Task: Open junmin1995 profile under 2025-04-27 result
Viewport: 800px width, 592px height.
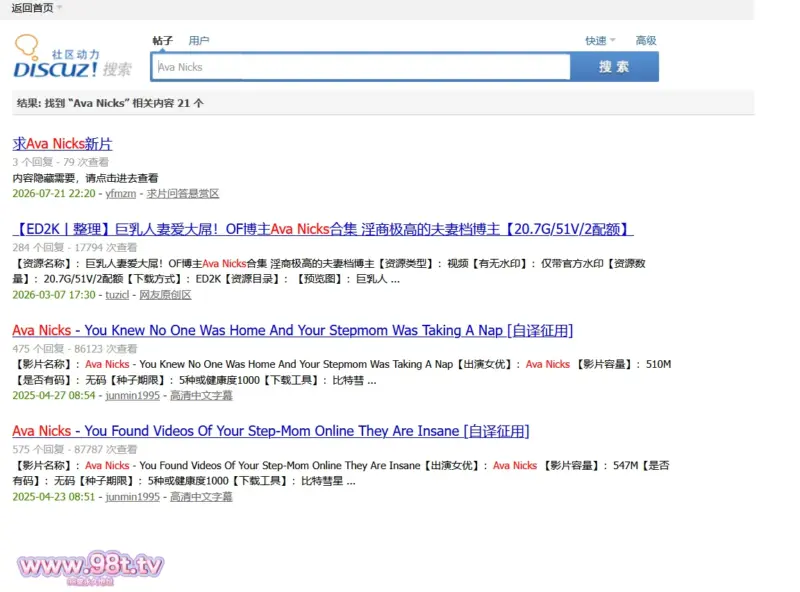Action: click(132, 396)
